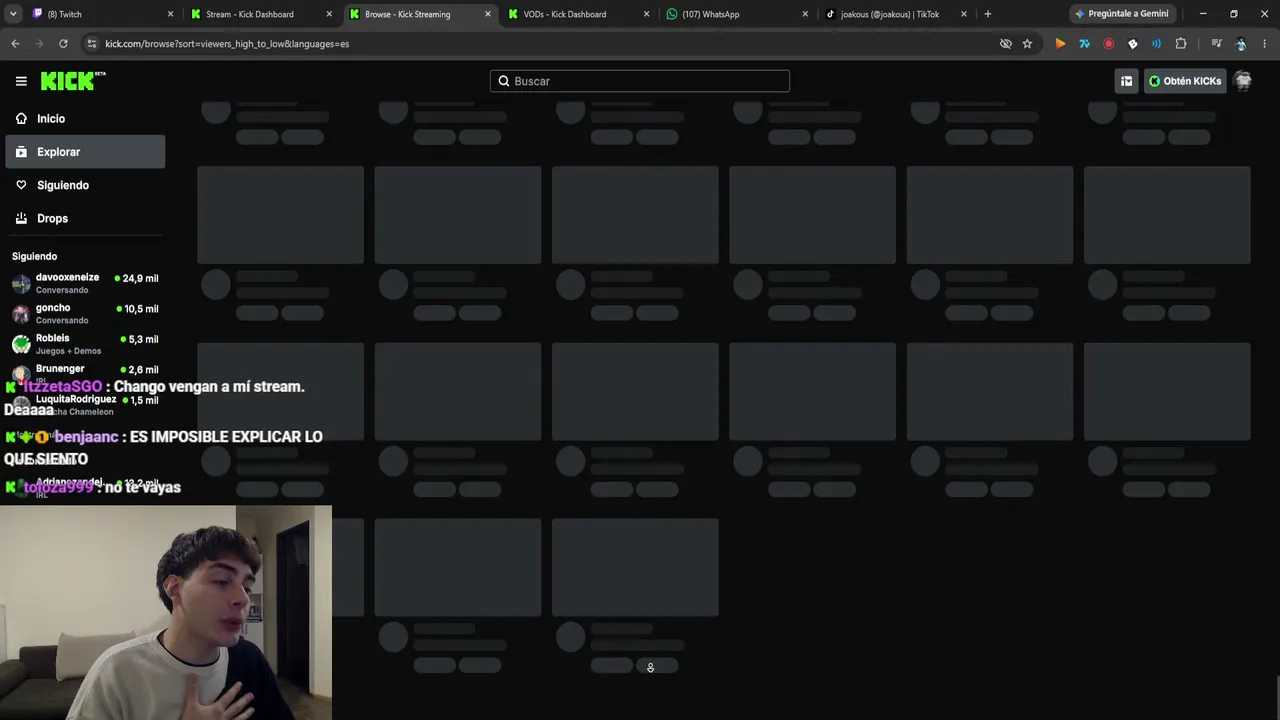Viewport: 1280px width, 720px height.
Task: Click Robleis's channel avatar
Action: tap(21, 344)
